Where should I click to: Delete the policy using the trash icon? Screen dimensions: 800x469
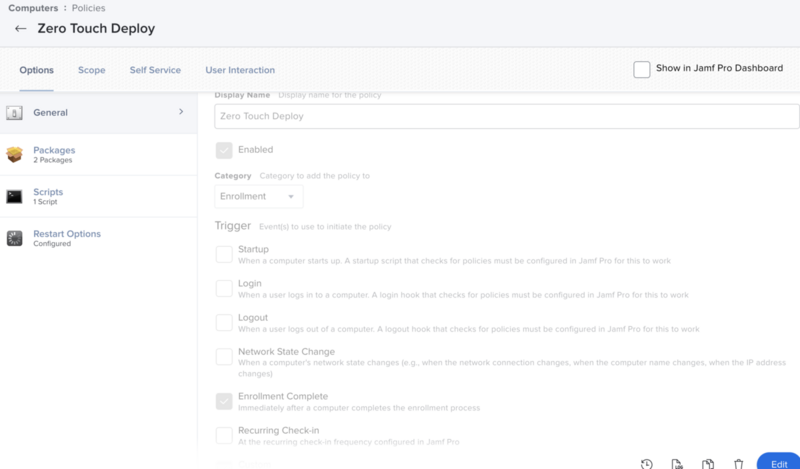pos(738,464)
